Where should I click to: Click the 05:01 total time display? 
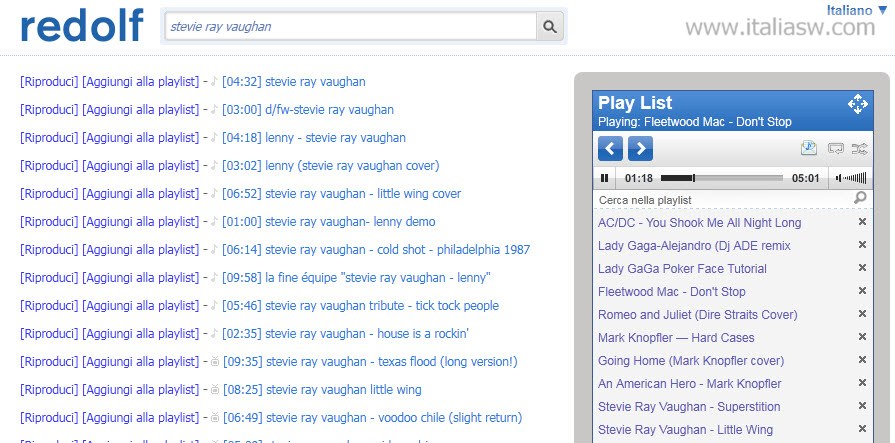click(805, 178)
